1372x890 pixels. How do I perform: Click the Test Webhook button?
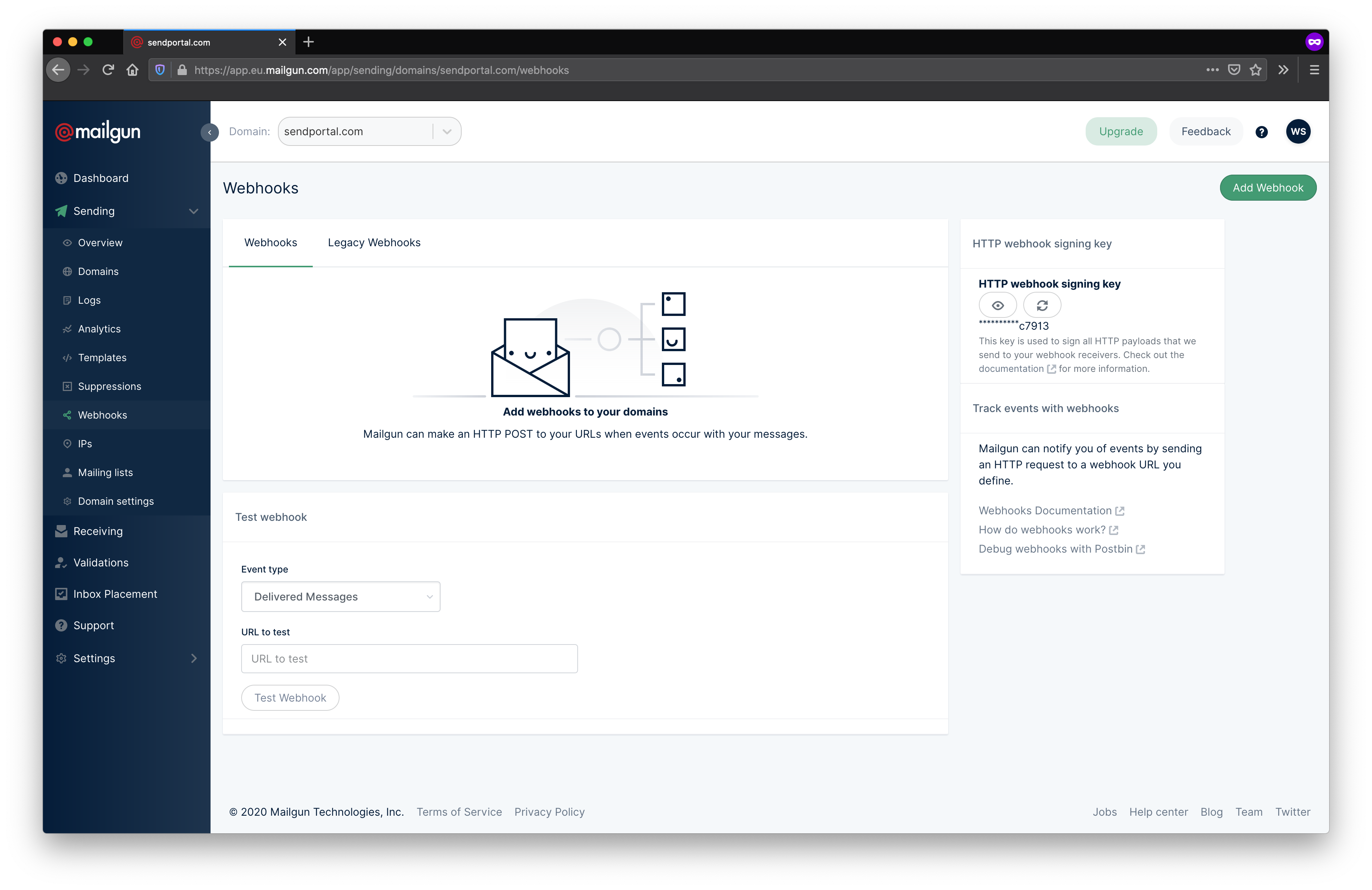coord(290,697)
